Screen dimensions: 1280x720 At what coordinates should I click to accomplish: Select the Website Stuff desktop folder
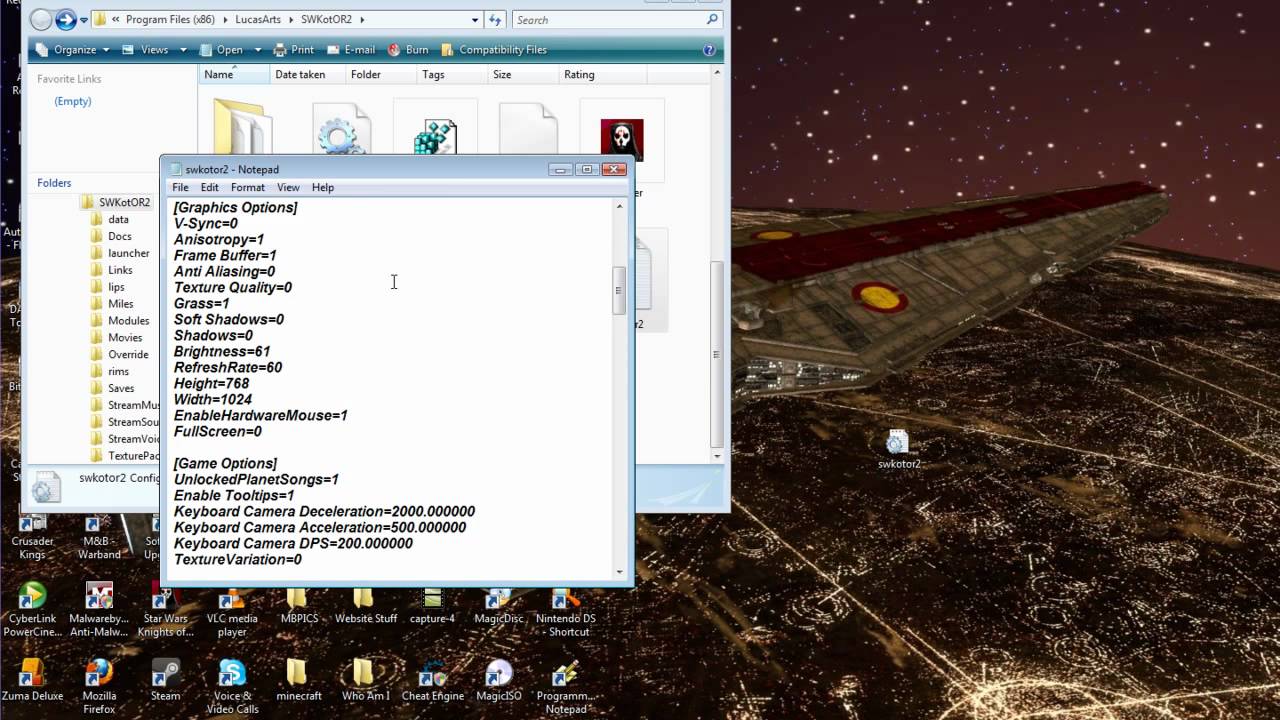(365, 605)
